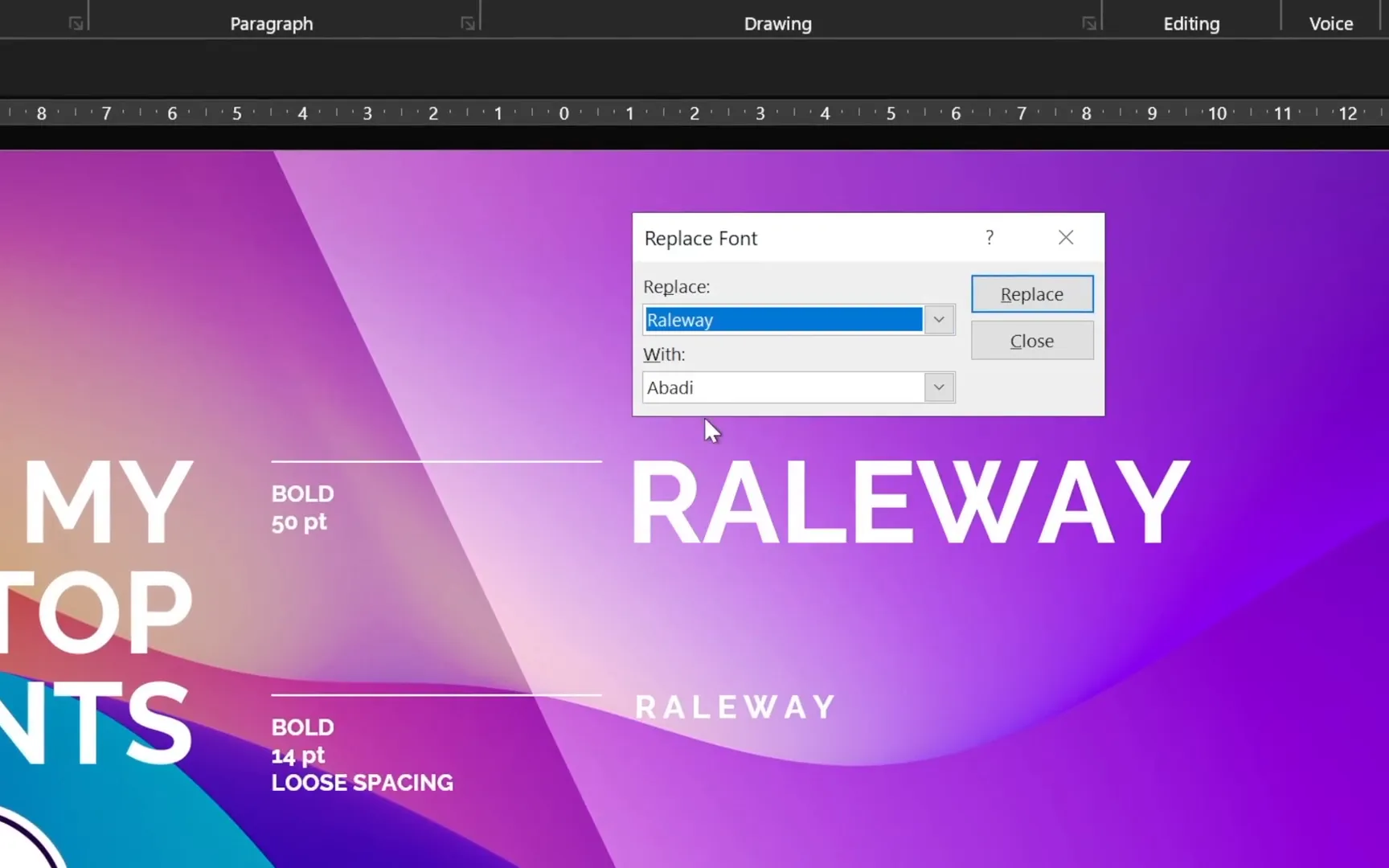
Task: Click the Editing group label in ribbon
Action: pyautogui.click(x=1191, y=24)
